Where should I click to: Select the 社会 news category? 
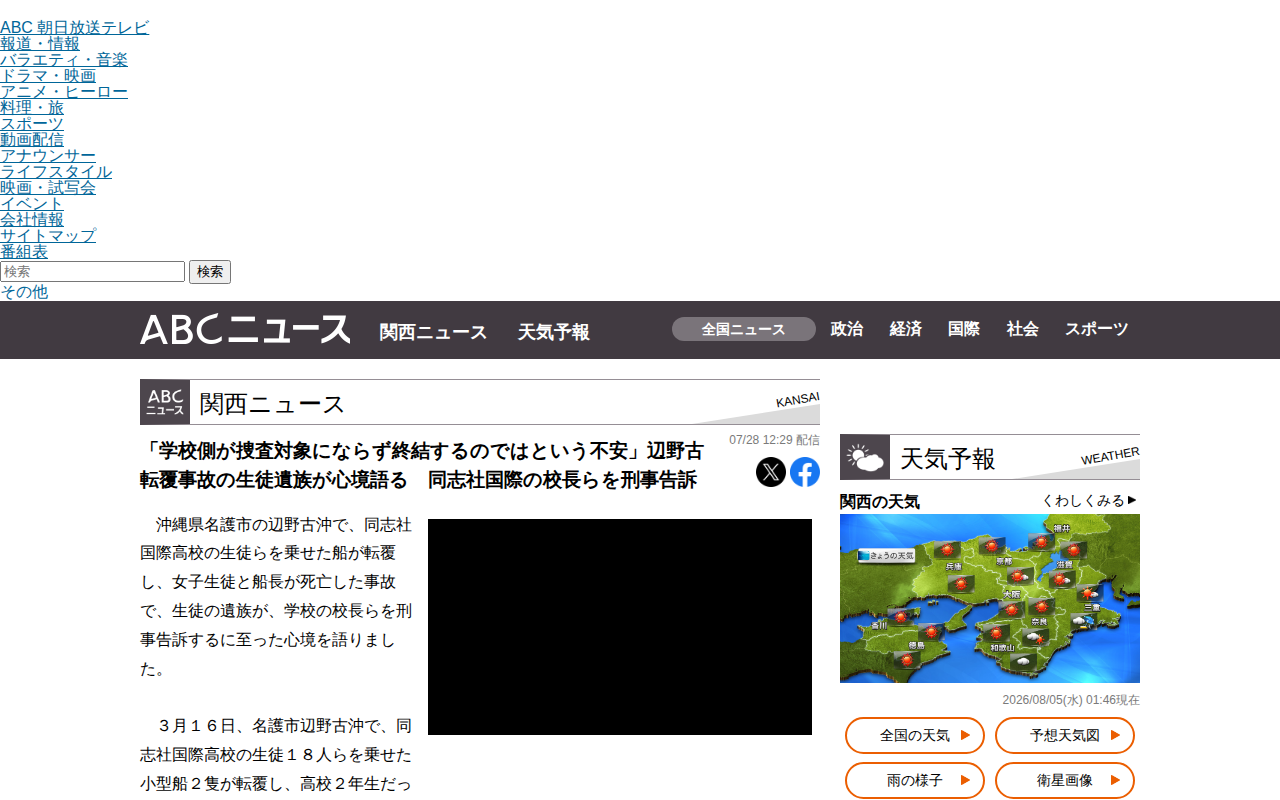point(1023,329)
